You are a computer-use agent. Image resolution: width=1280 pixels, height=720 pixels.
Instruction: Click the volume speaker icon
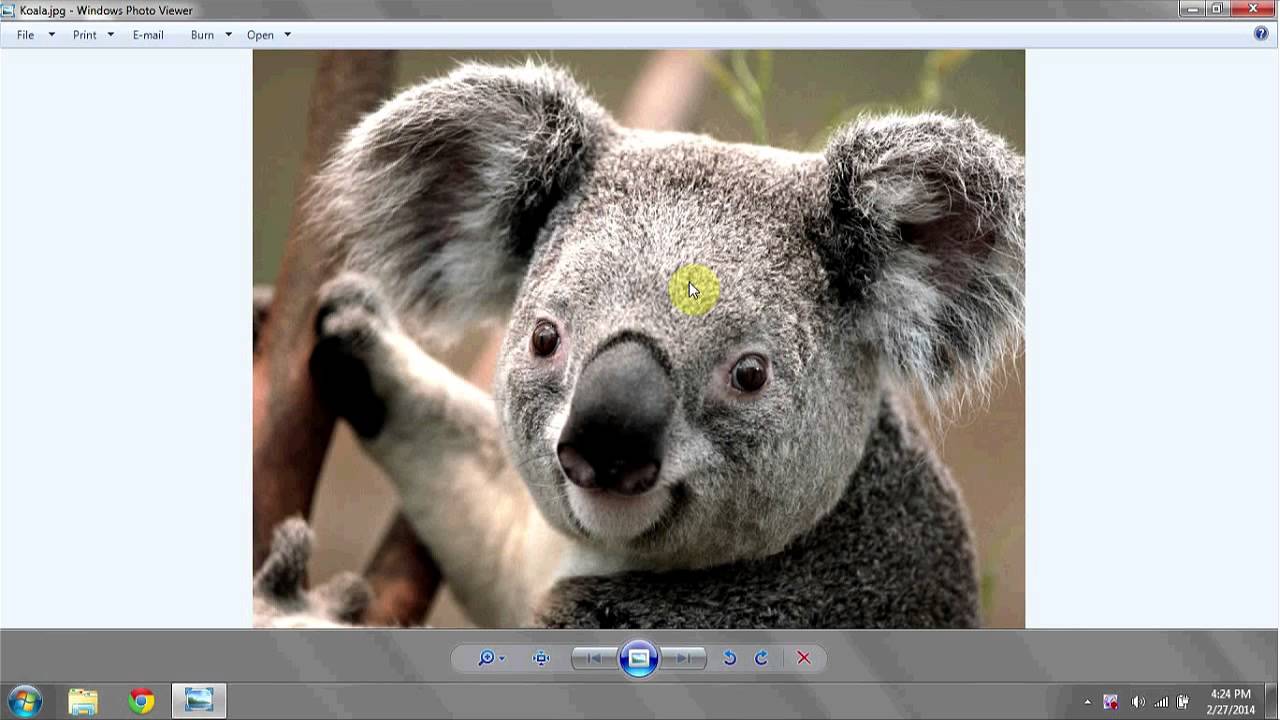point(1137,702)
